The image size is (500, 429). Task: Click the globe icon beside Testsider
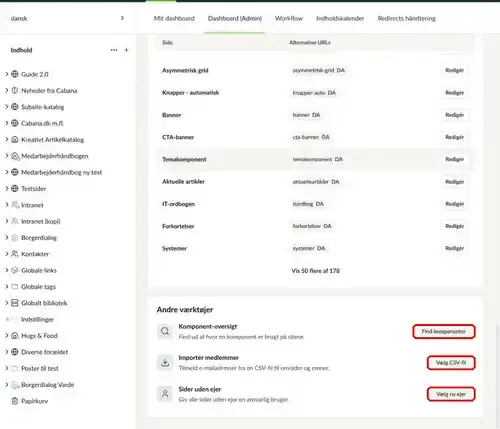click(15, 188)
